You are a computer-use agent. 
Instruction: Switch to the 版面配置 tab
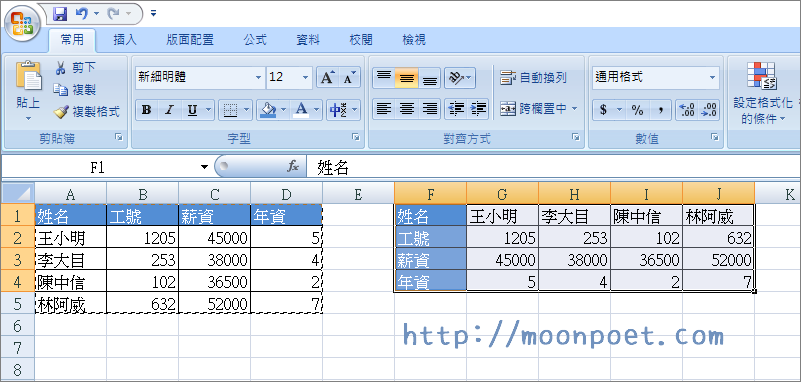click(x=190, y=40)
